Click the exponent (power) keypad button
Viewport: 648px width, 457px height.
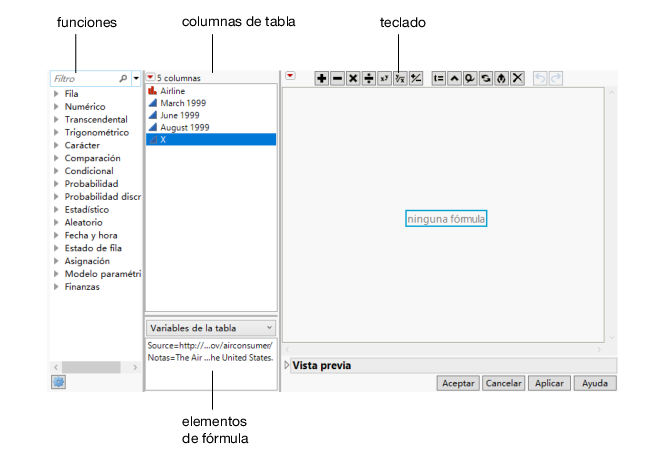(384, 78)
